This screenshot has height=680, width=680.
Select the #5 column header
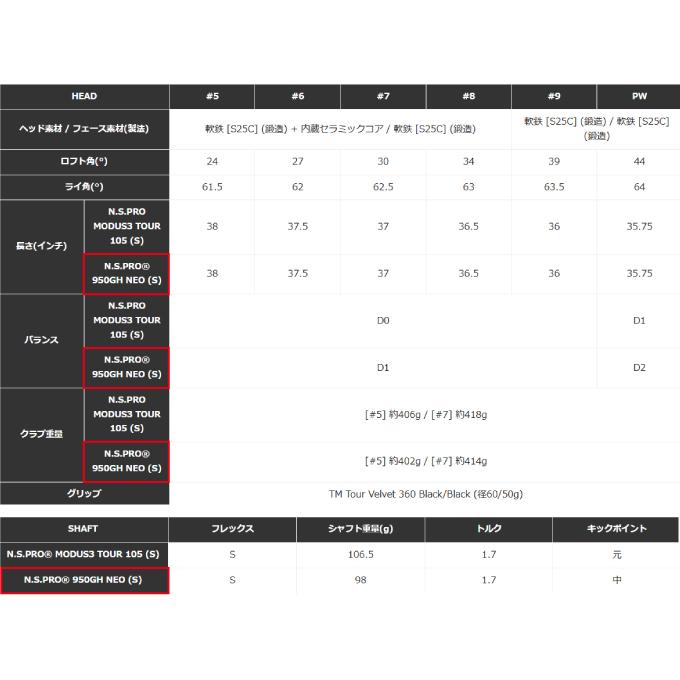(x=212, y=96)
